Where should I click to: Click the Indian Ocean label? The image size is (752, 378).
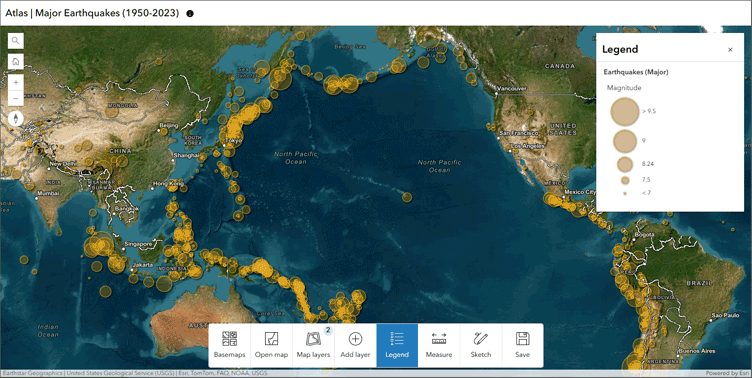(x=48, y=331)
